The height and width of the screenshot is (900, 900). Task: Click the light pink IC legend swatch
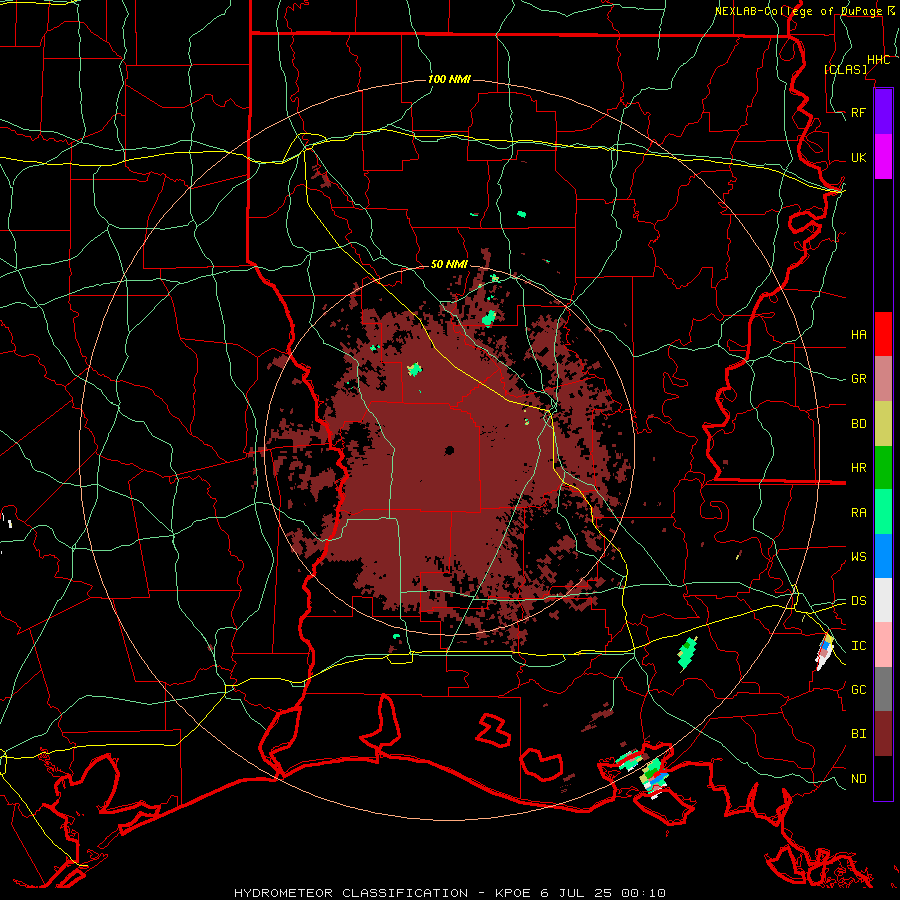coord(883,645)
